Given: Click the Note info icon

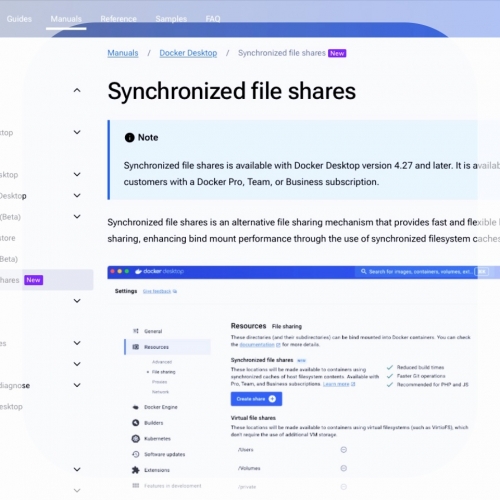Looking at the screenshot, I should click(x=129, y=137).
